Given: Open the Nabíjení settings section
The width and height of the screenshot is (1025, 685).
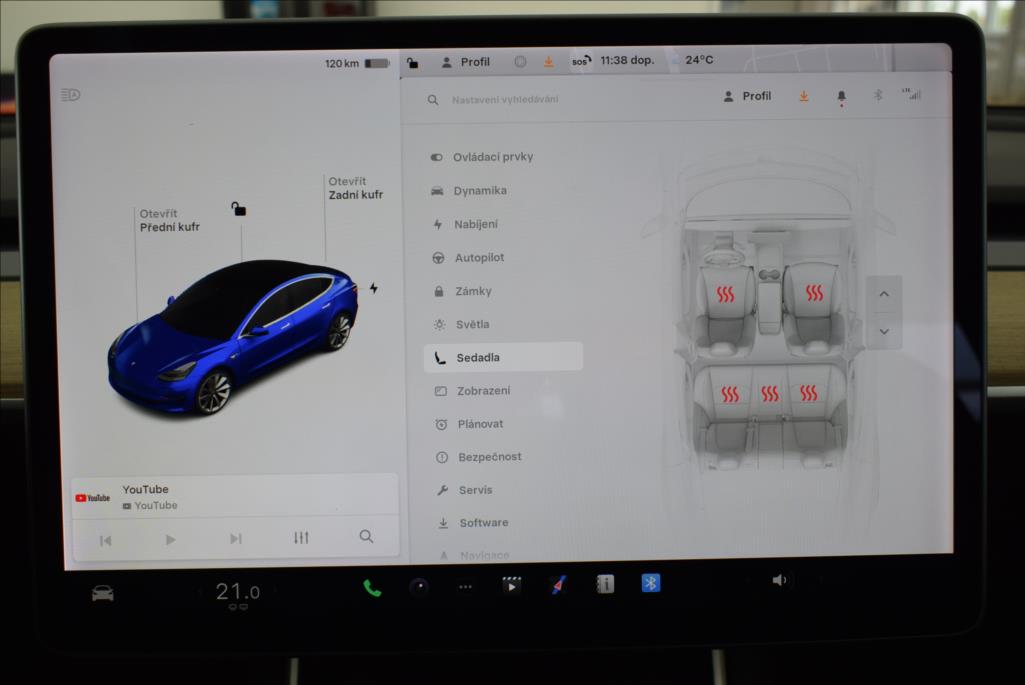Looking at the screenshot, I should click(475, 224).
